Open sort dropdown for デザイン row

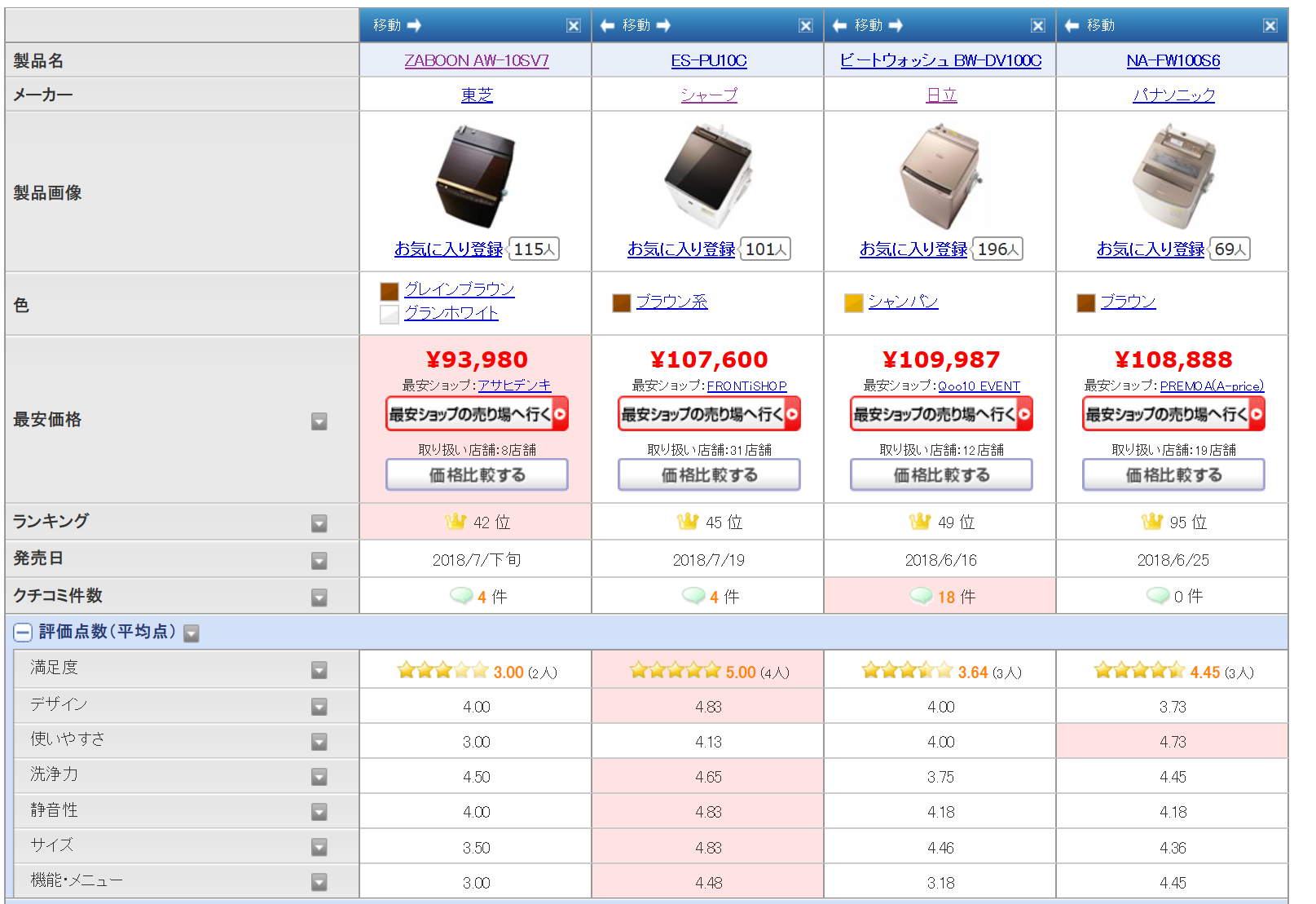[x=319, y=707]
